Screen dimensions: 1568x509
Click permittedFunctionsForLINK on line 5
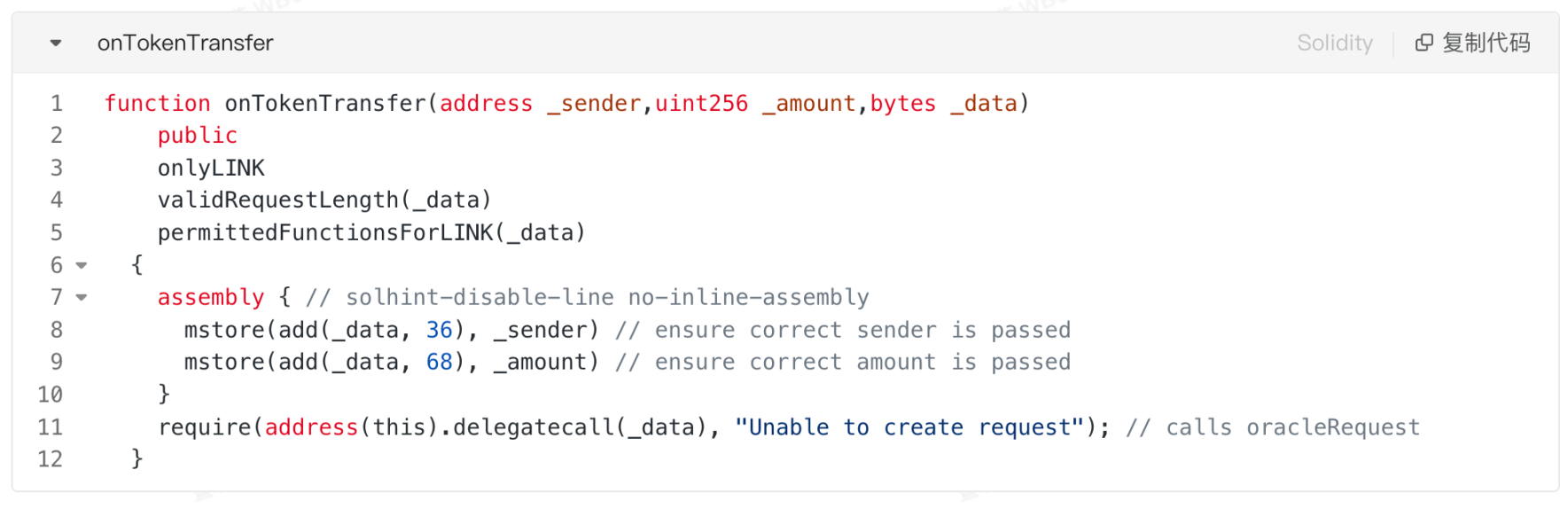325,233
